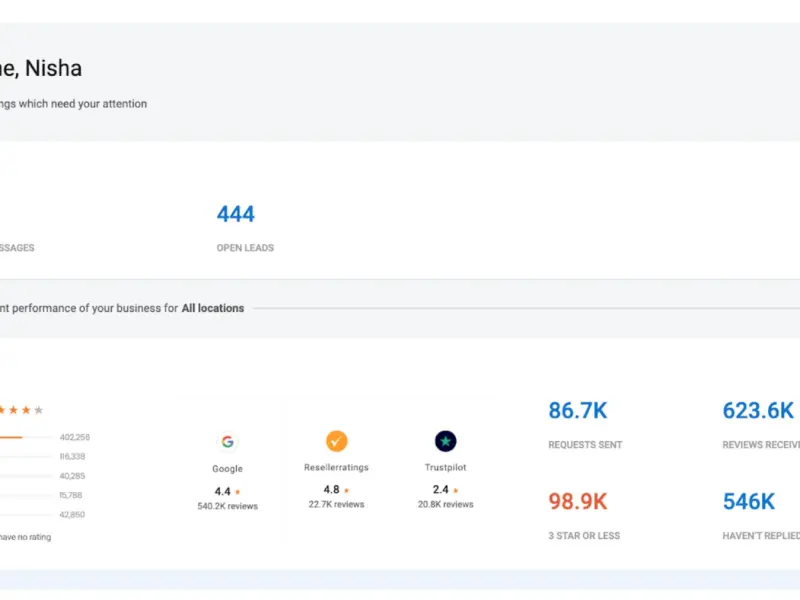Image resolution: width=800 pixels, height=600 pixels.
Task: Click the Google logo icon
Action: pos(227,441)
